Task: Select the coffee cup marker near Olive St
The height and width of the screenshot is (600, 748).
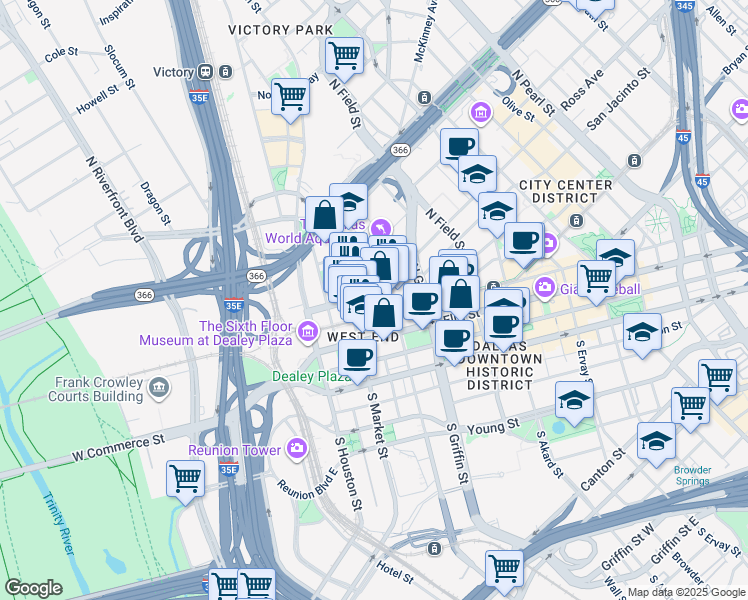Action: 459,147
